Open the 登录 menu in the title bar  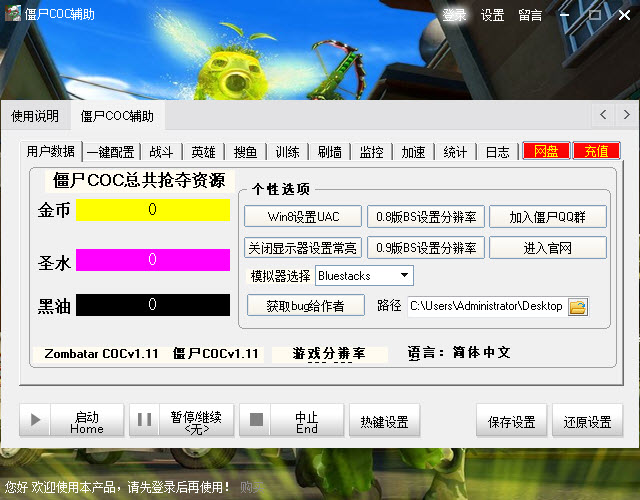[x=454, y=15]
